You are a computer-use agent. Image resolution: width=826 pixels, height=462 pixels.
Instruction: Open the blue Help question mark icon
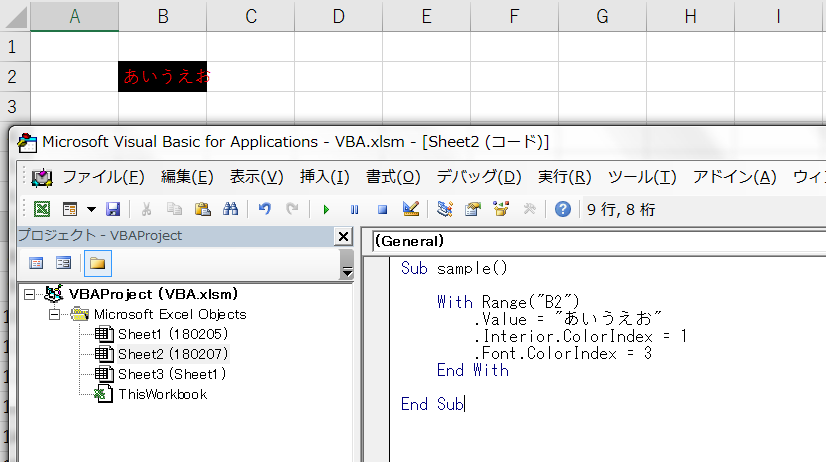click(563, 209)
